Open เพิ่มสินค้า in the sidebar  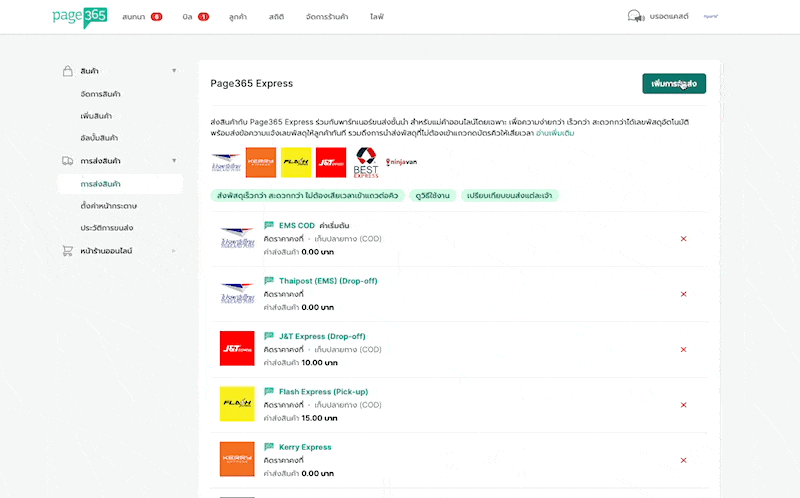point(96,116)
